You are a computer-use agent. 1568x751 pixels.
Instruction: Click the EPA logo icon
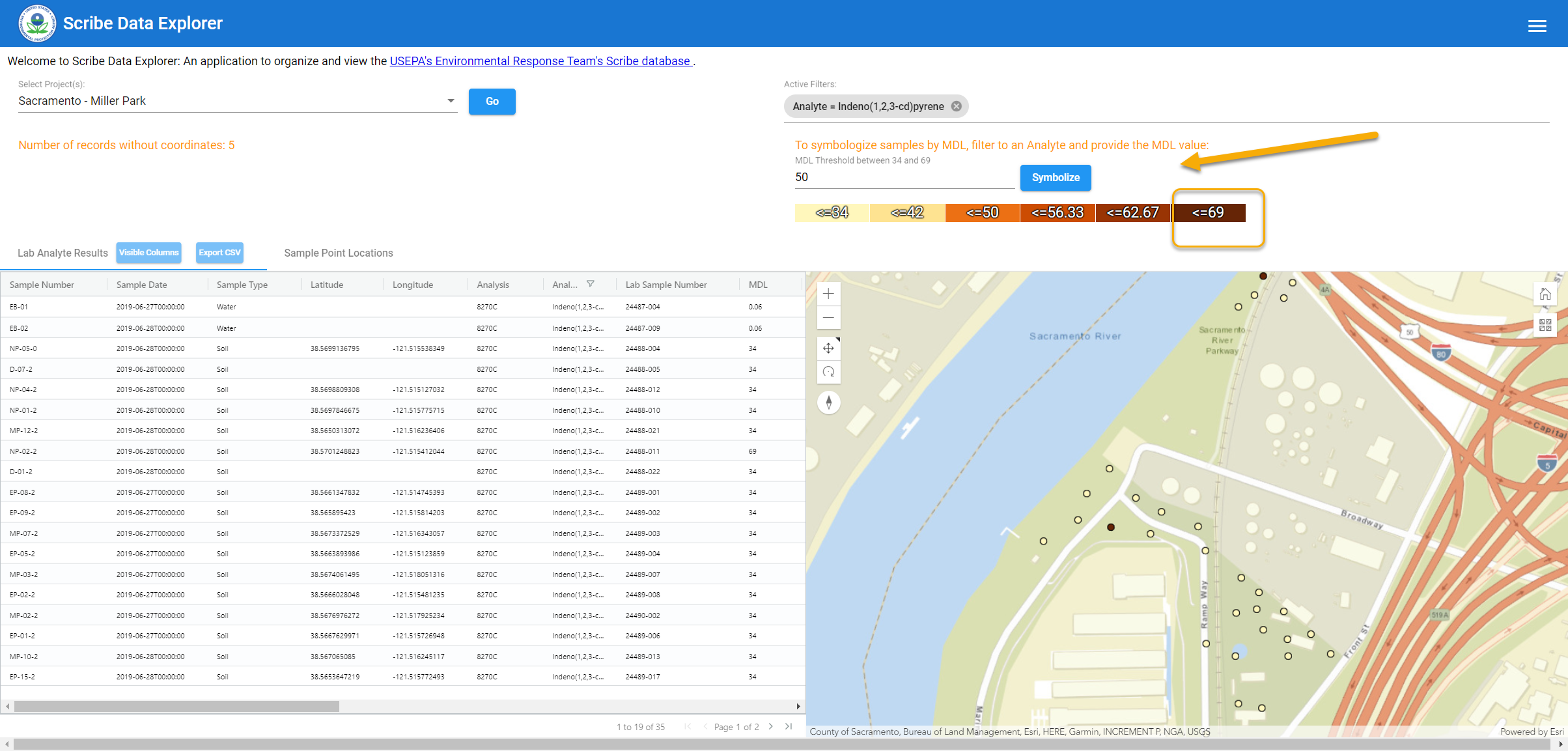pyautogui.click(x=37, y=23)
